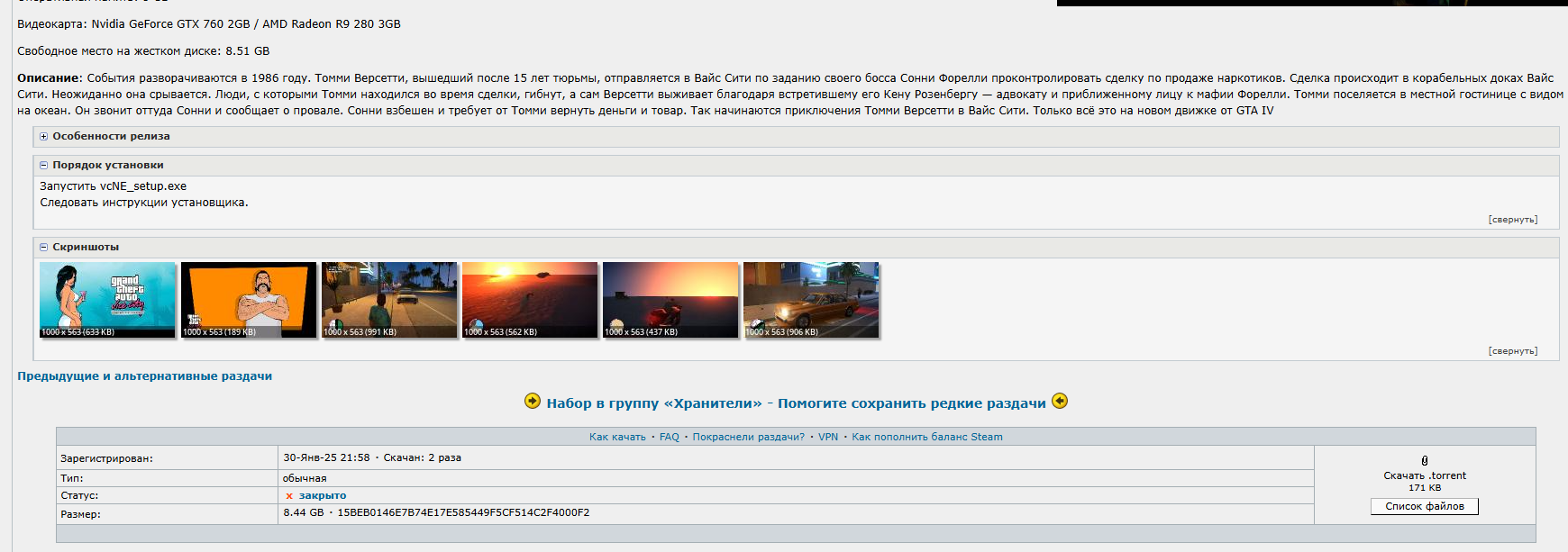Image resolution: width=1568 pixels, height=552 pixels.
Task: Open the Как качать link
Action: click(x=617, y=438)
